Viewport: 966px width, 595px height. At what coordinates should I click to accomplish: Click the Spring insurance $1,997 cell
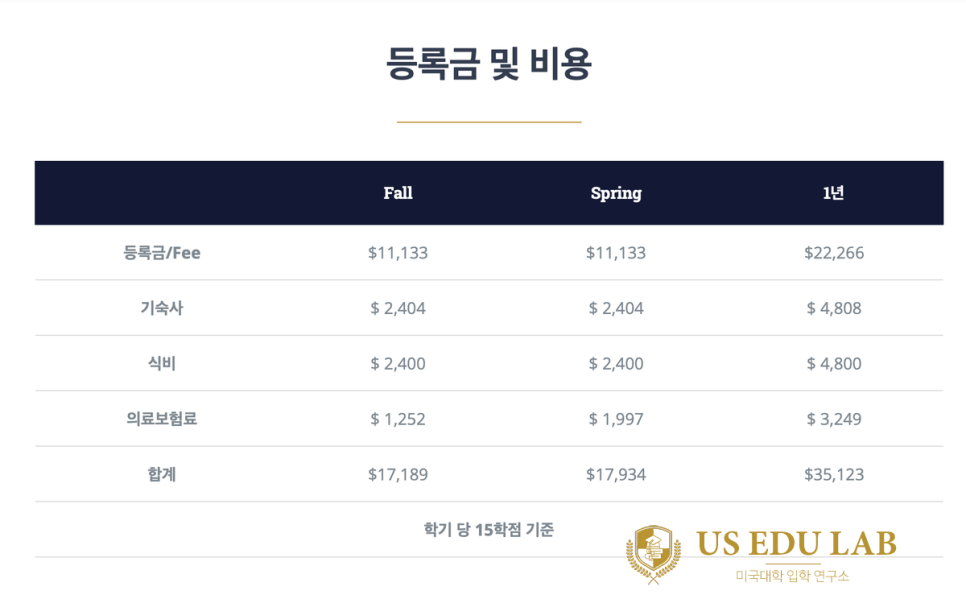616,419
